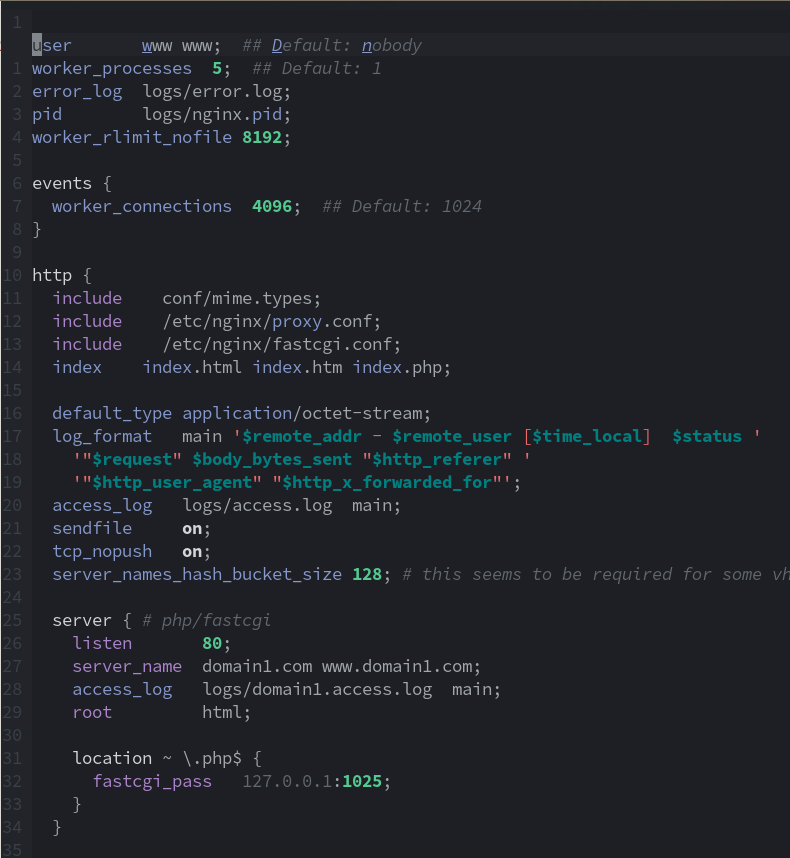Click 'application/octet-stream;' value
The image size is (790, 858).
pos(307,413)
